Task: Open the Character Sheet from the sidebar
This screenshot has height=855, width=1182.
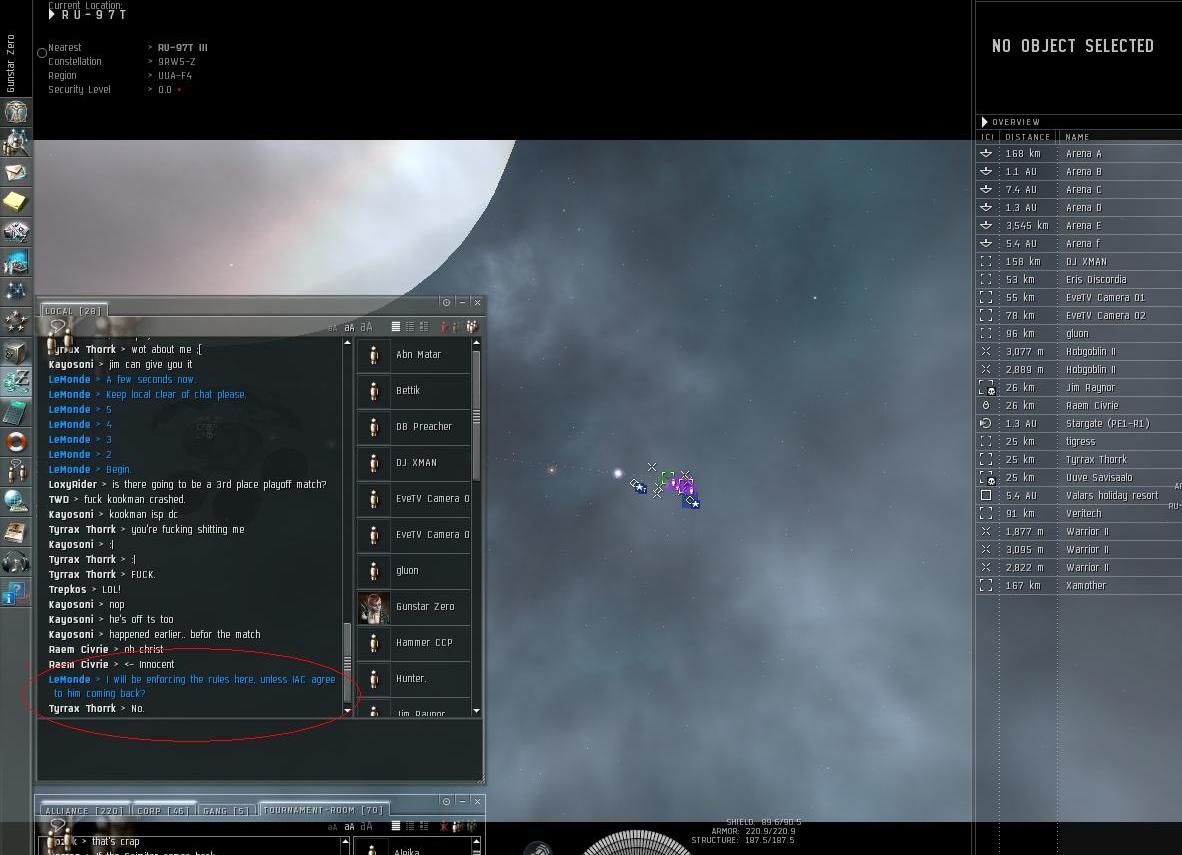Action: (x=16, y=112)
